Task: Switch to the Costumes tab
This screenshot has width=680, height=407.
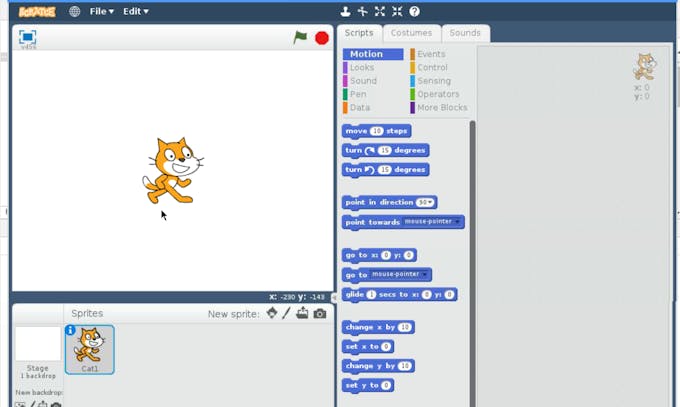Action: point(411,33)
